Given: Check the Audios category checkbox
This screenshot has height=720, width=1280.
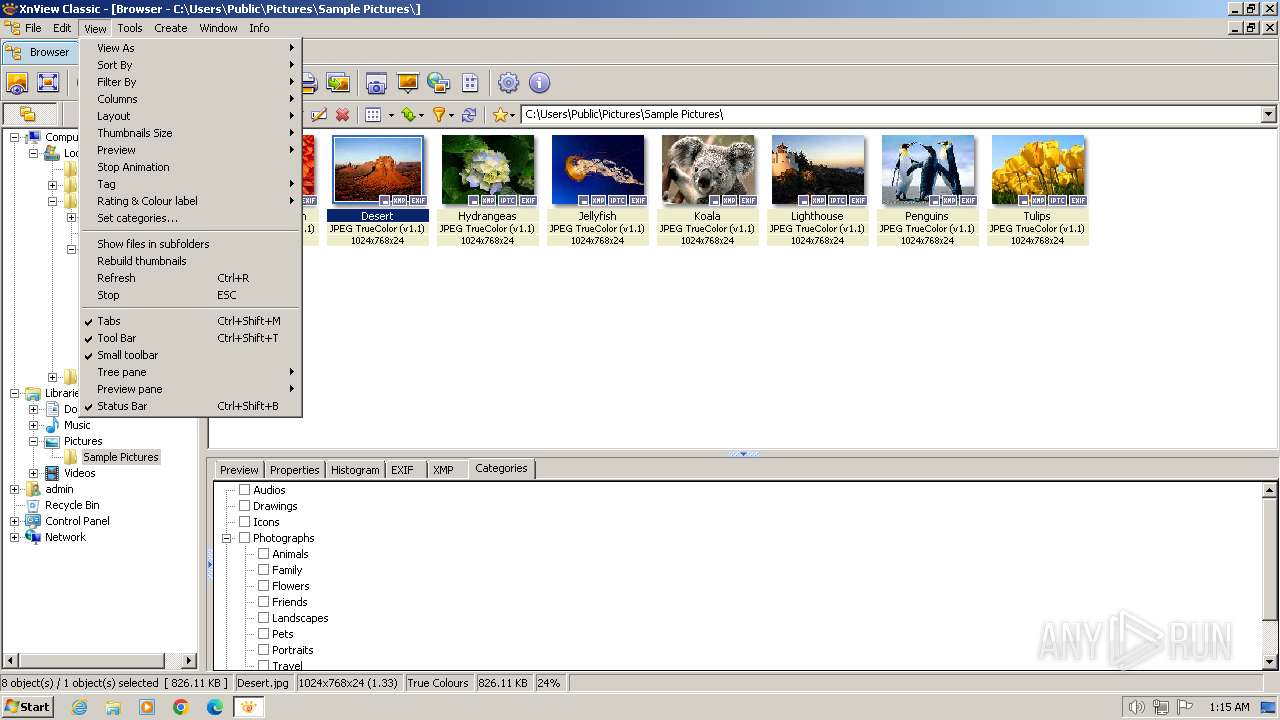Looking at the screenshot, I should tap(244, 490).
